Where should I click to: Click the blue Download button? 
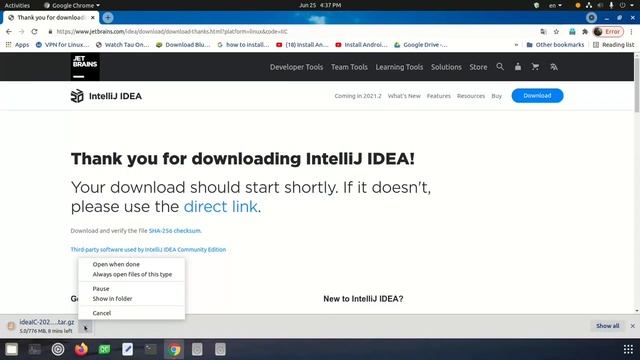537,96
